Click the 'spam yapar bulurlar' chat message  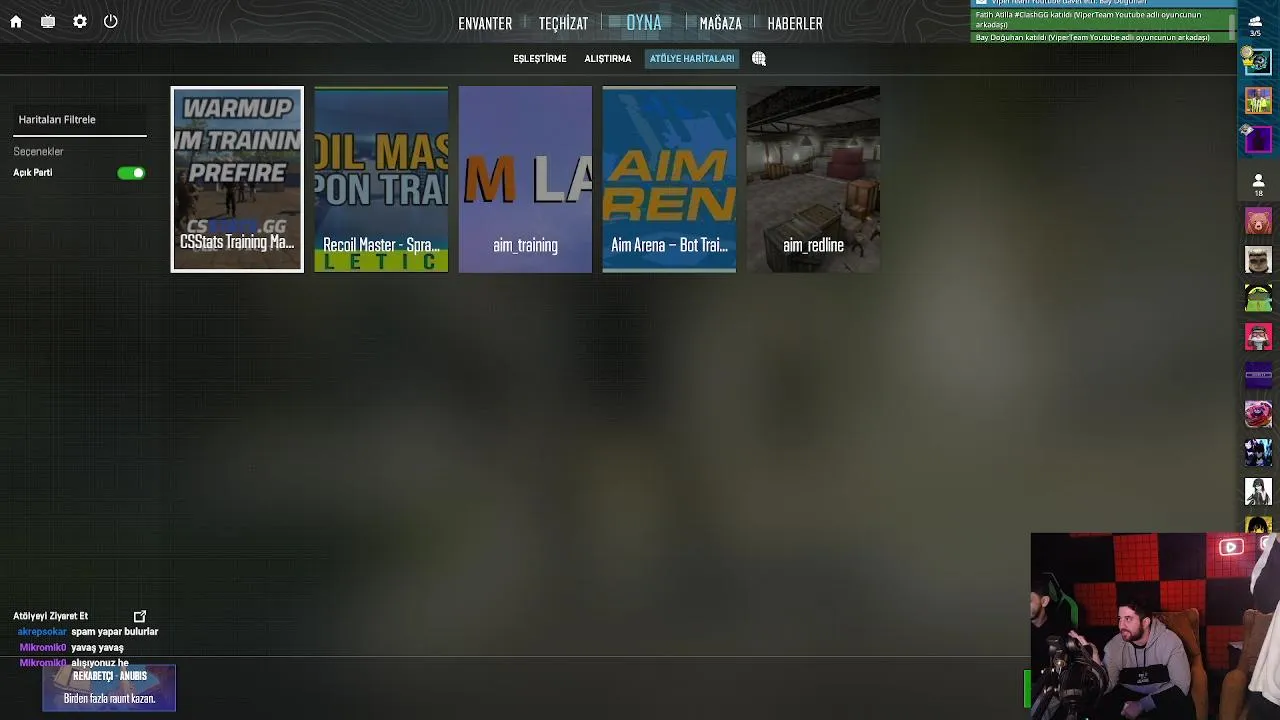coord(114,632)
